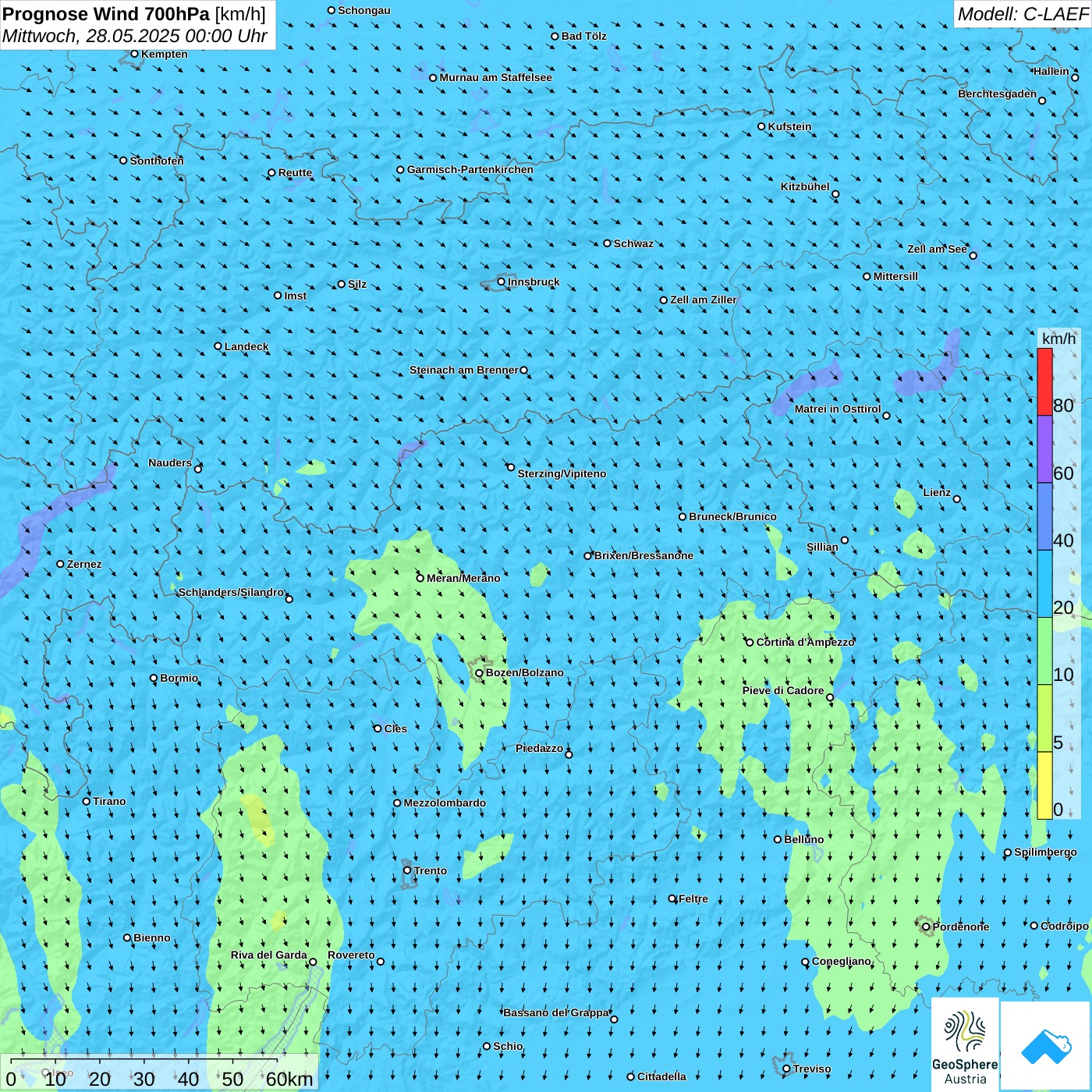Select the Belluno location marker
The height and width of the screenshot is (1092, 1092).
[x=777, y=839]
